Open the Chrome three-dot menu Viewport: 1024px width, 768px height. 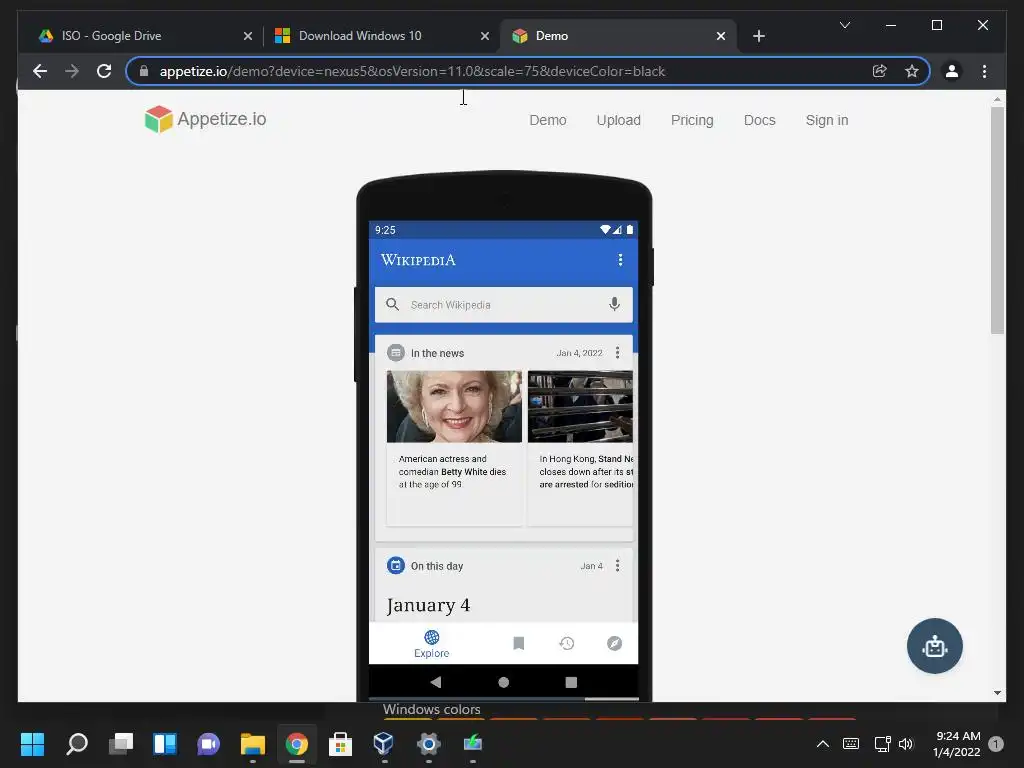tap(984, 71)
